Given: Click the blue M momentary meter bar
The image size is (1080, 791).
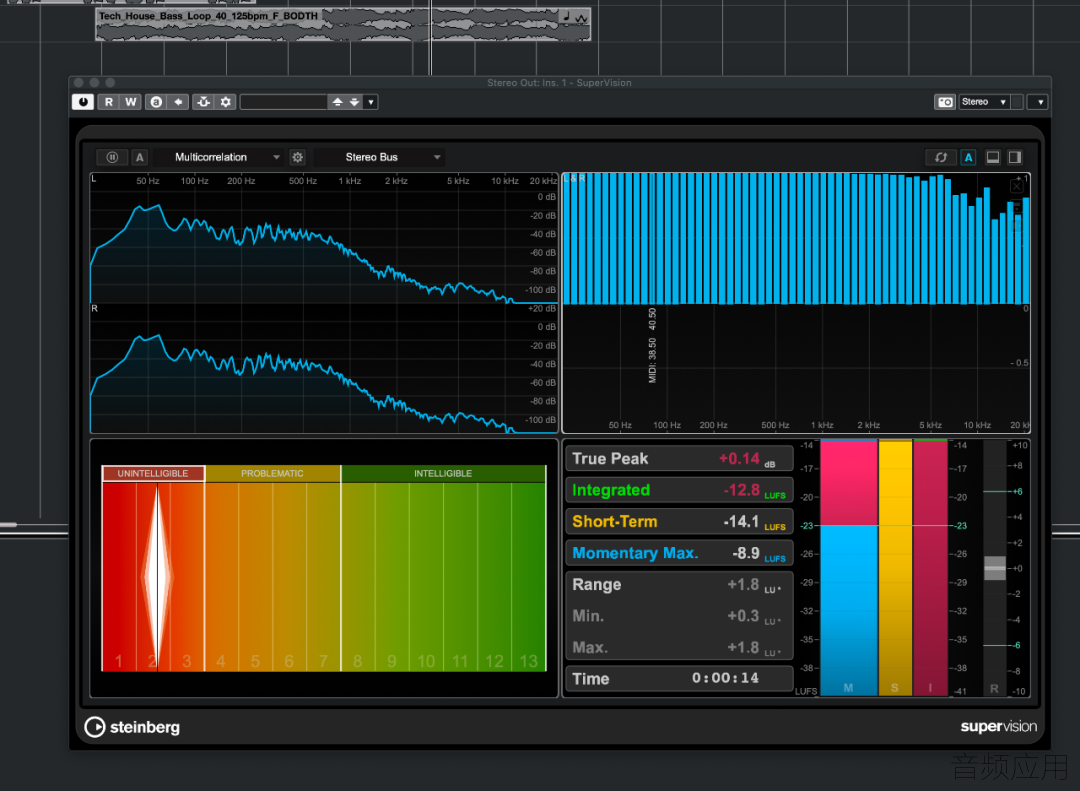Looking at the screenshot, I should (x=849, y=568).
